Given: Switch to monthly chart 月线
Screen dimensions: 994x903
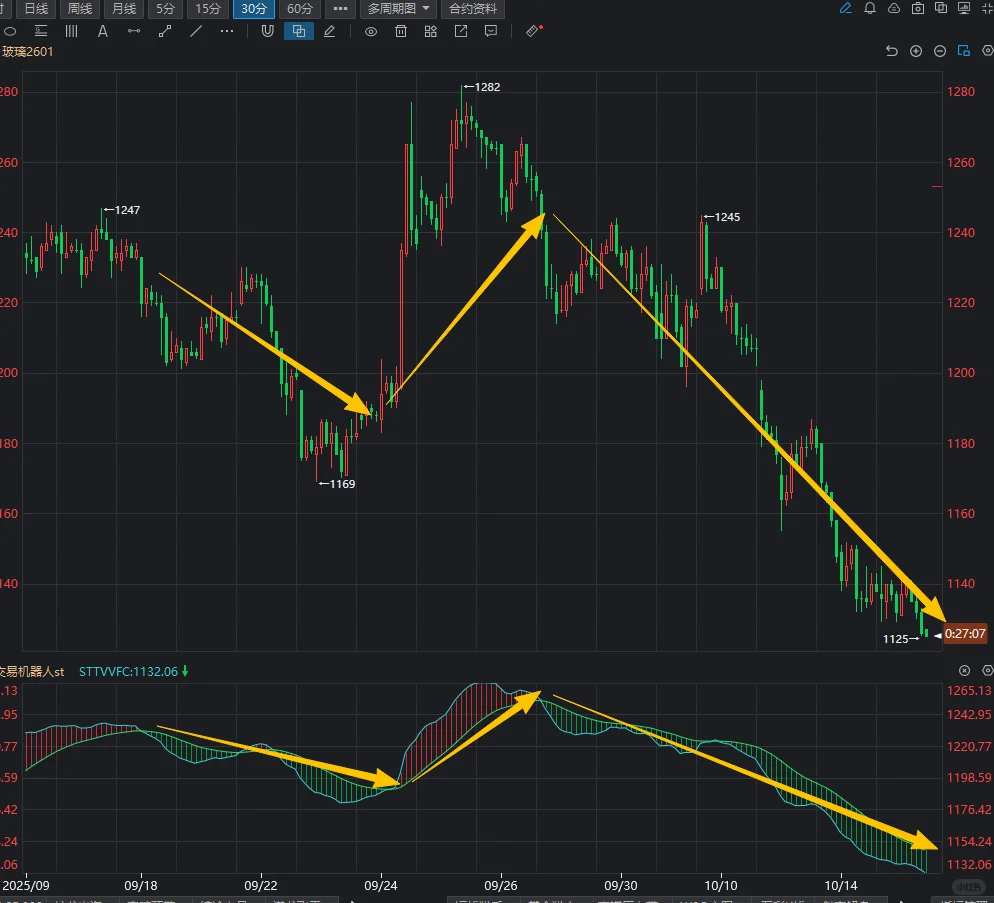Looking at the screenshot, I should (124, 9).
